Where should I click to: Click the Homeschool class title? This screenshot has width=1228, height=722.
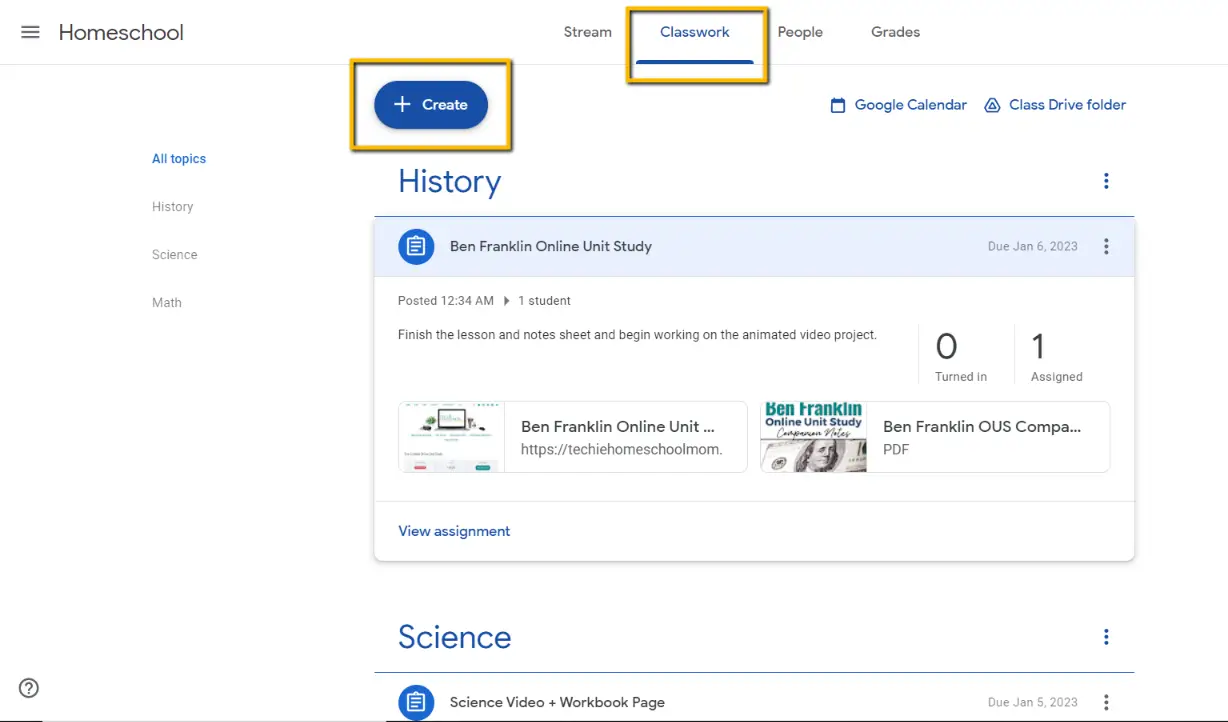pyautogui.click(x=121, y=32)
